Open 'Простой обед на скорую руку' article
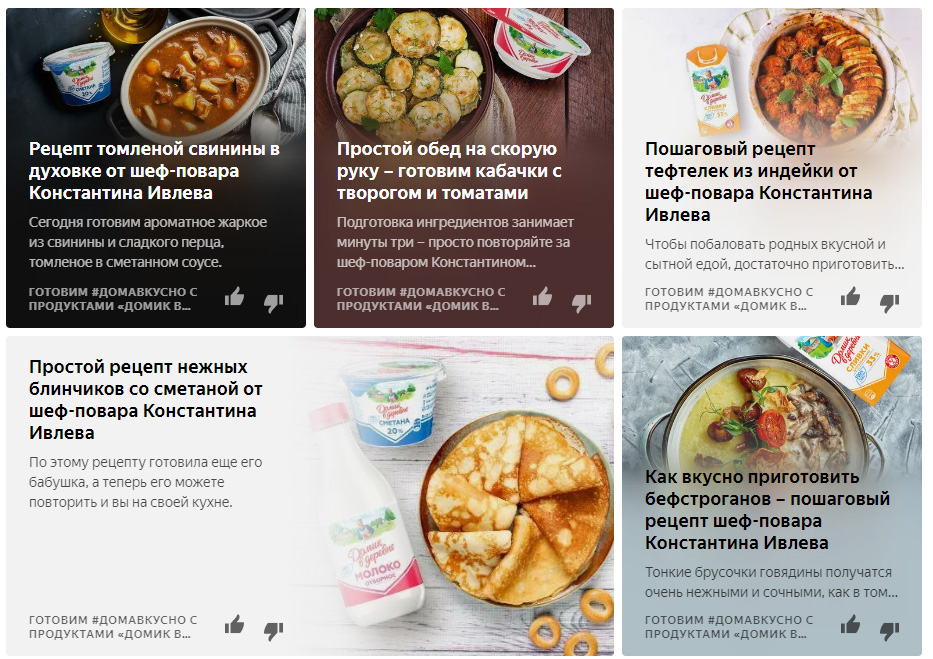The height and width of the screenshot is (659, 933). pos(449,171)
